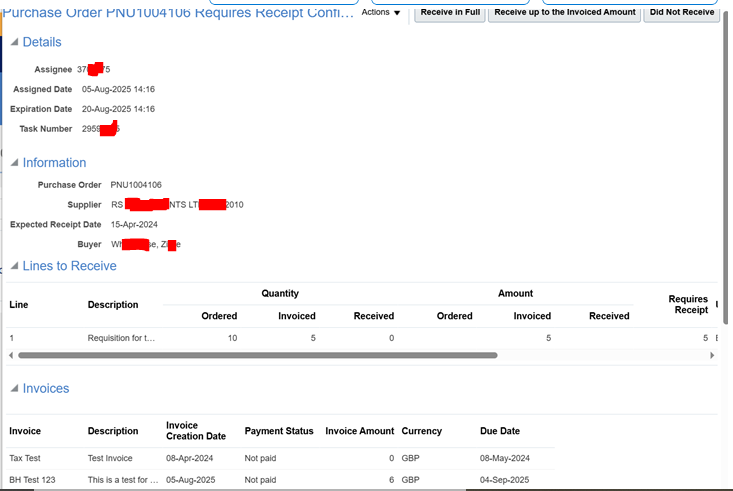Select purchase order number PNU1004106
Viewport: 733px width, 491px height.
click(136, 185)
